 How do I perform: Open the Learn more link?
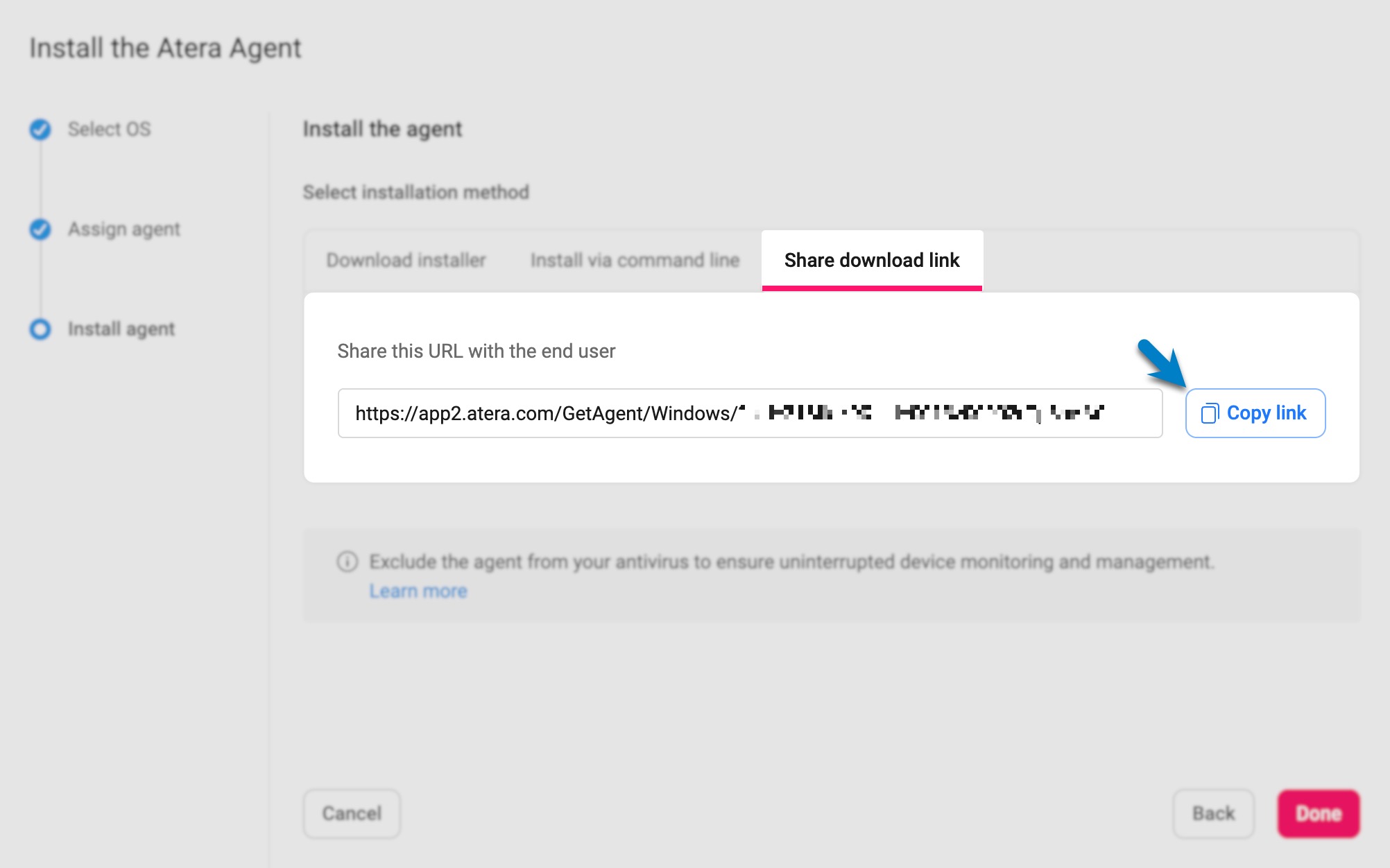(418, 591)
